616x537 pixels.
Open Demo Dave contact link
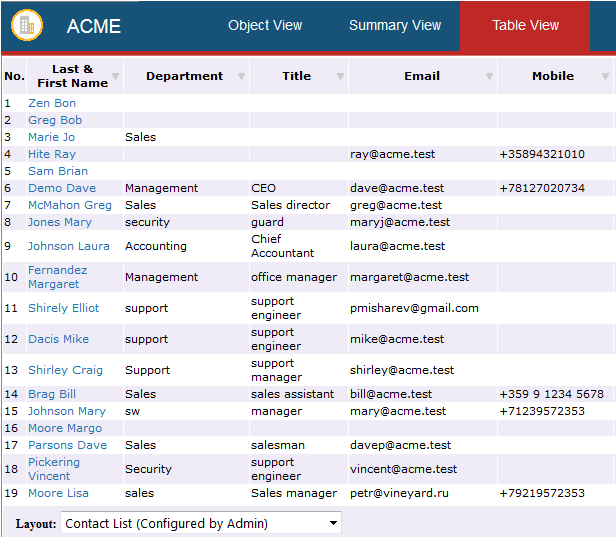62,188
